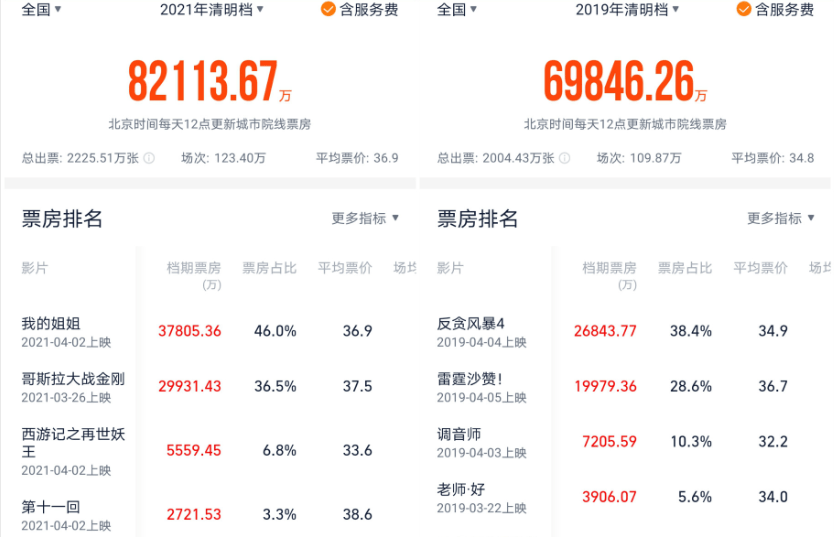Screen dimensions: 834x537
Task: Click 影片 column header in 2021 table
Action: pyautogui.click(x=35, y=268)
